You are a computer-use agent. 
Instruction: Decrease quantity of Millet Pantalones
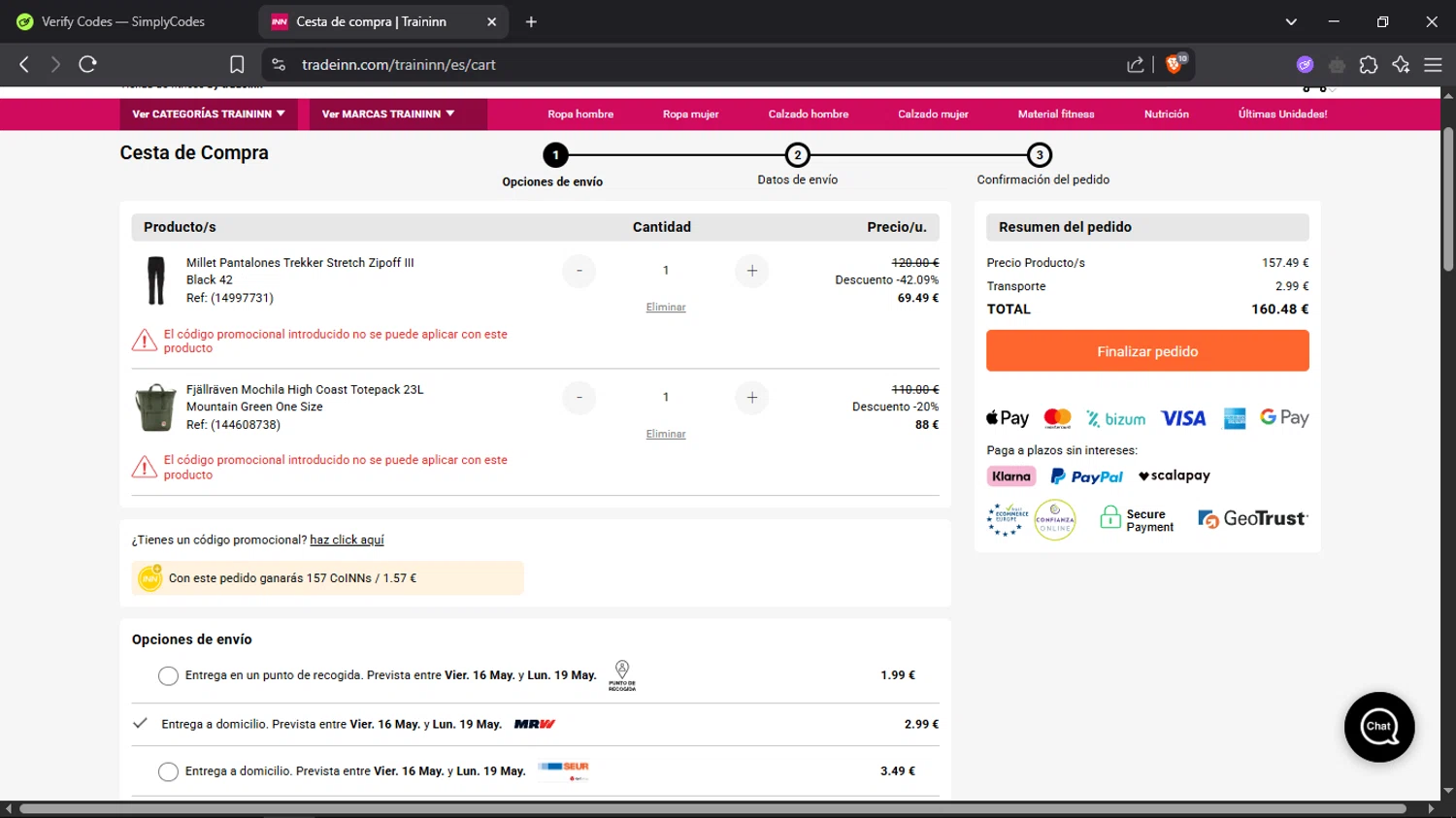coord(579,271)
